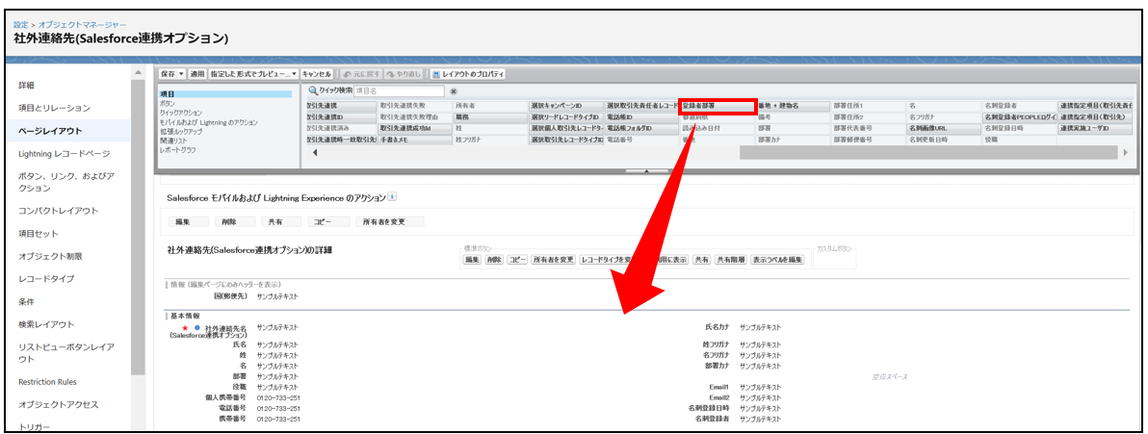Click the 登録者部署 palette field
The image size is (1148, 434).
coord(717,106)
